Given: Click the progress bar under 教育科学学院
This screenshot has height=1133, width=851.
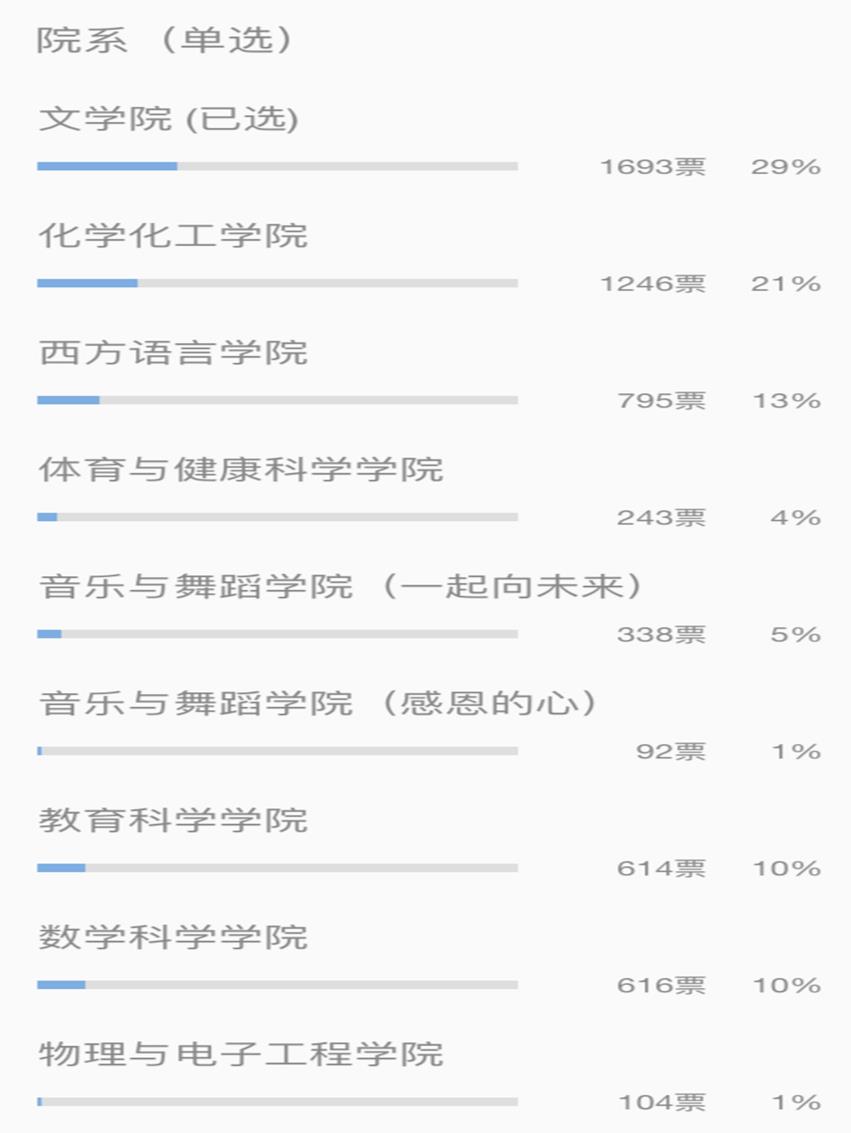Looking at the screenshot, I should coord(277,868).
